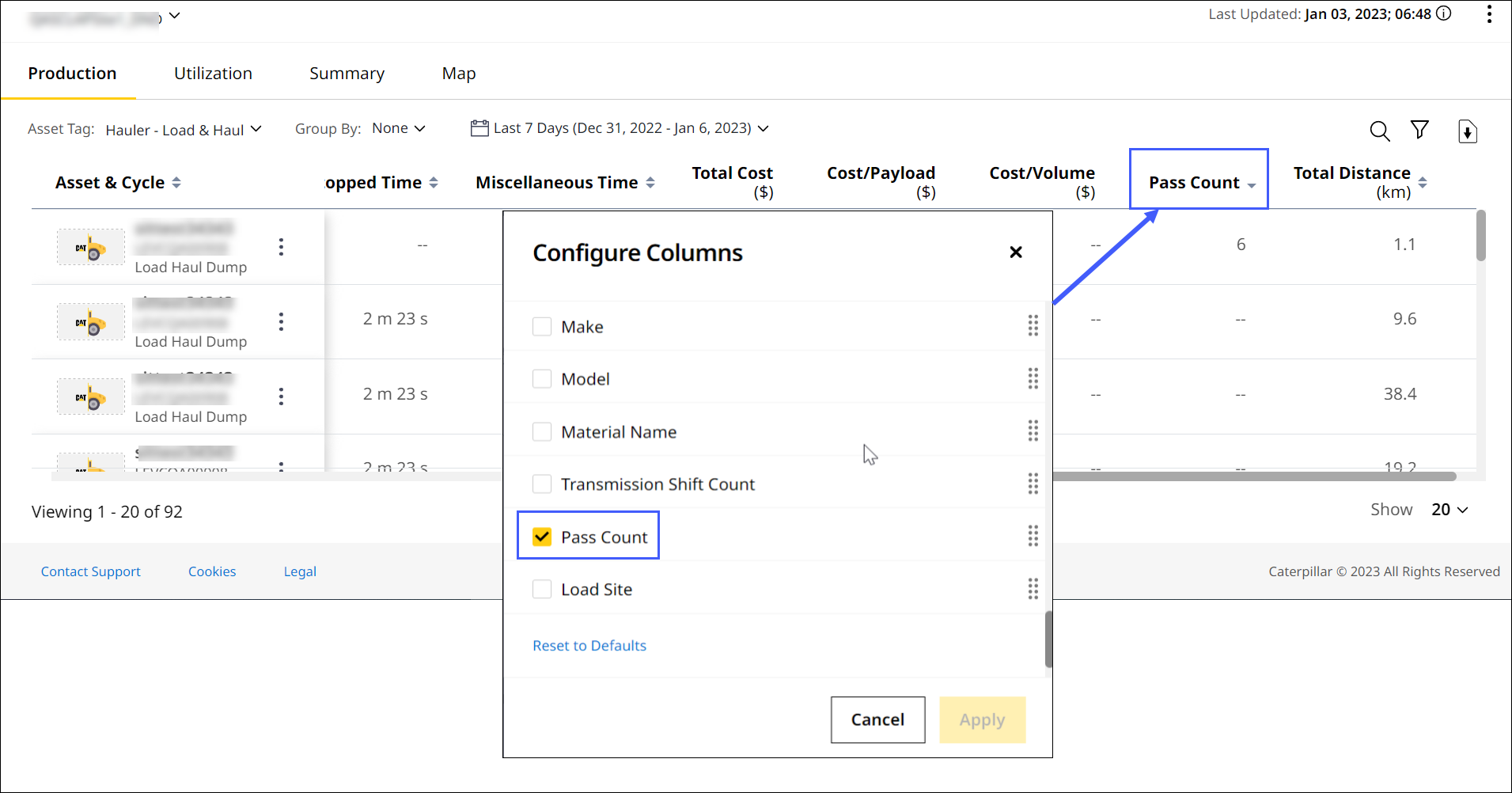Check the Transmission Shift Count box
Screen dimensions: 1512x793
[542, 484]
